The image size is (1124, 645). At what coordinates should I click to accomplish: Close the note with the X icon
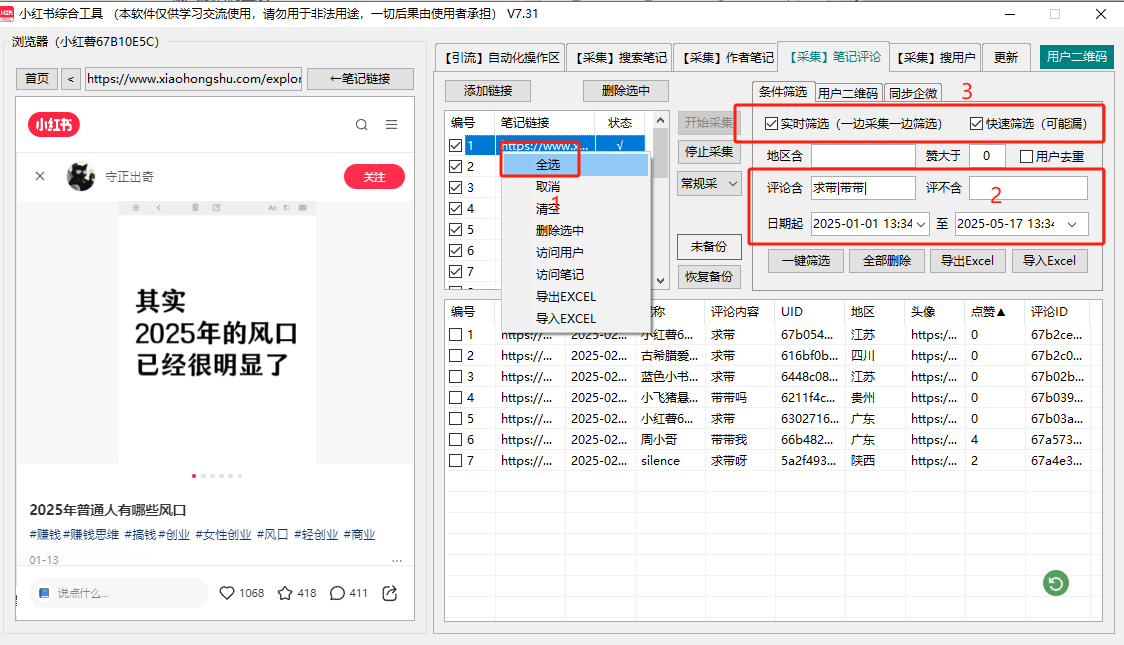point(40,176)
